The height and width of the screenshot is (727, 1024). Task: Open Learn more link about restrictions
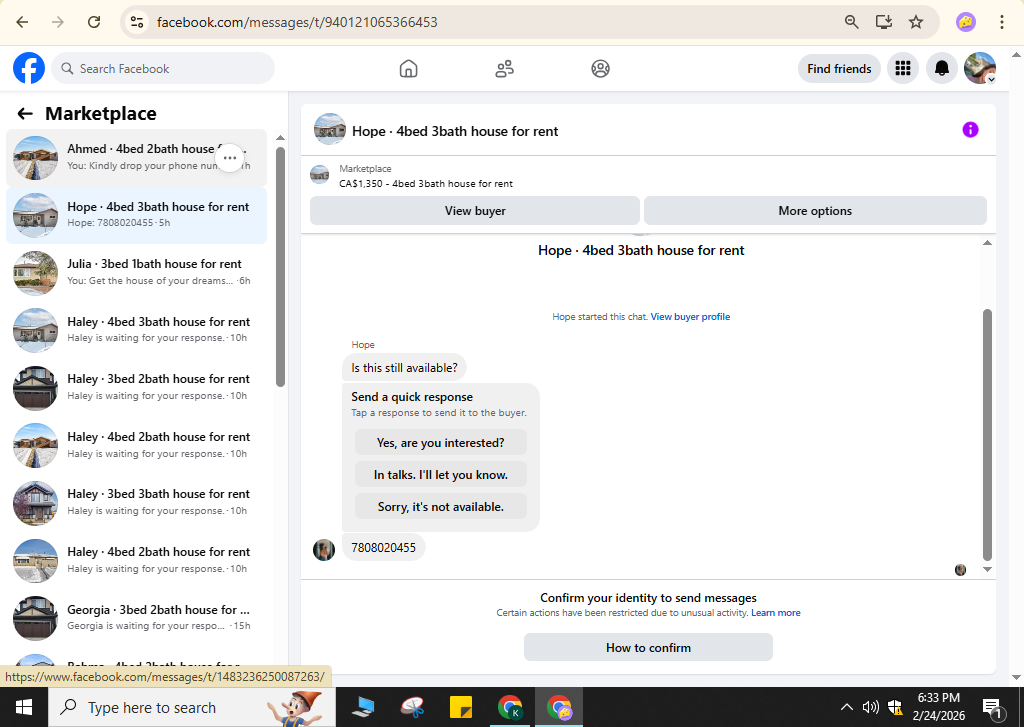776,613
